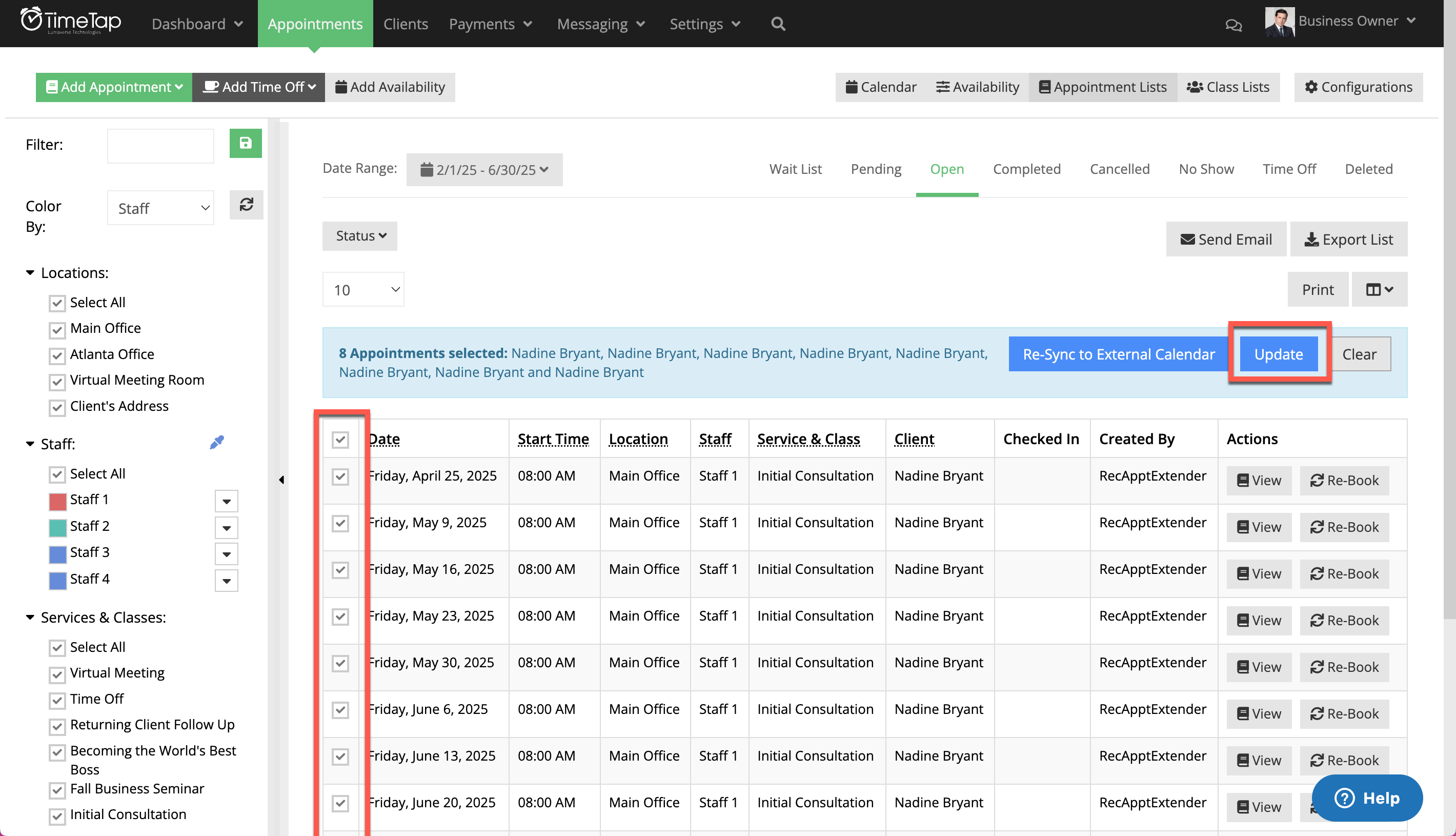
Task: Open the chat messages bubble near profile
Action: [x=1233, y=25]
